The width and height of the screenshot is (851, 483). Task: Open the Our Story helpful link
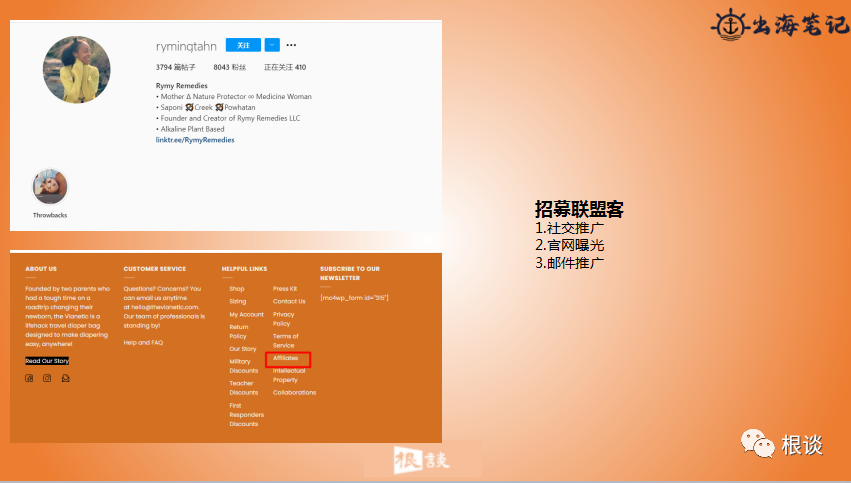[x=243, y=349]
